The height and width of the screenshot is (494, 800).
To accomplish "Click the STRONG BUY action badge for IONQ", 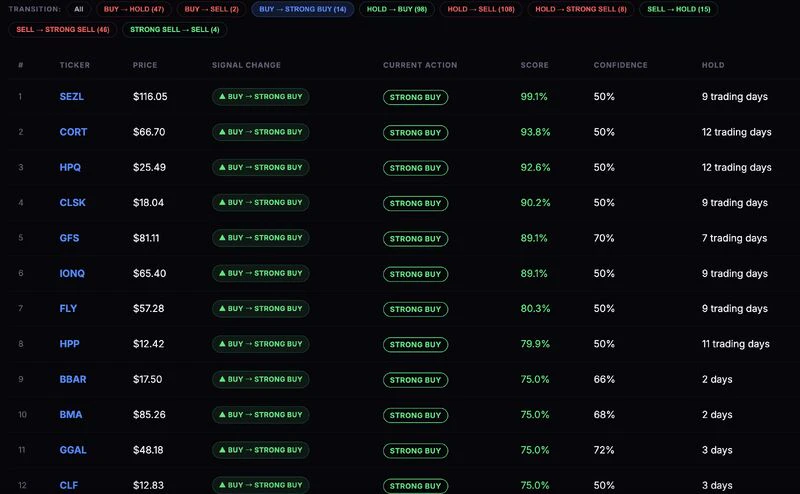I will pyautogui.click(x=415, y=274).
